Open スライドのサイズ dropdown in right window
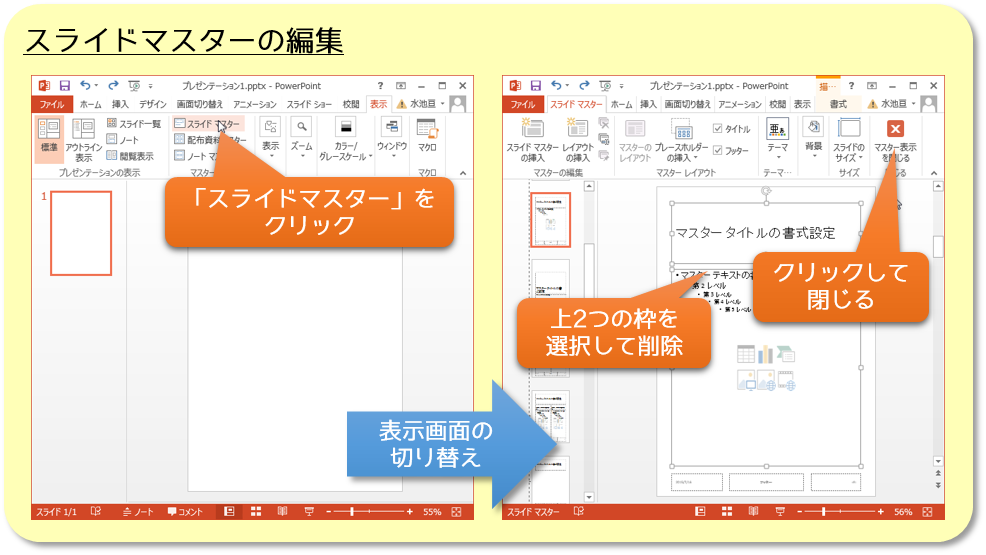 [x=849, y=140]
